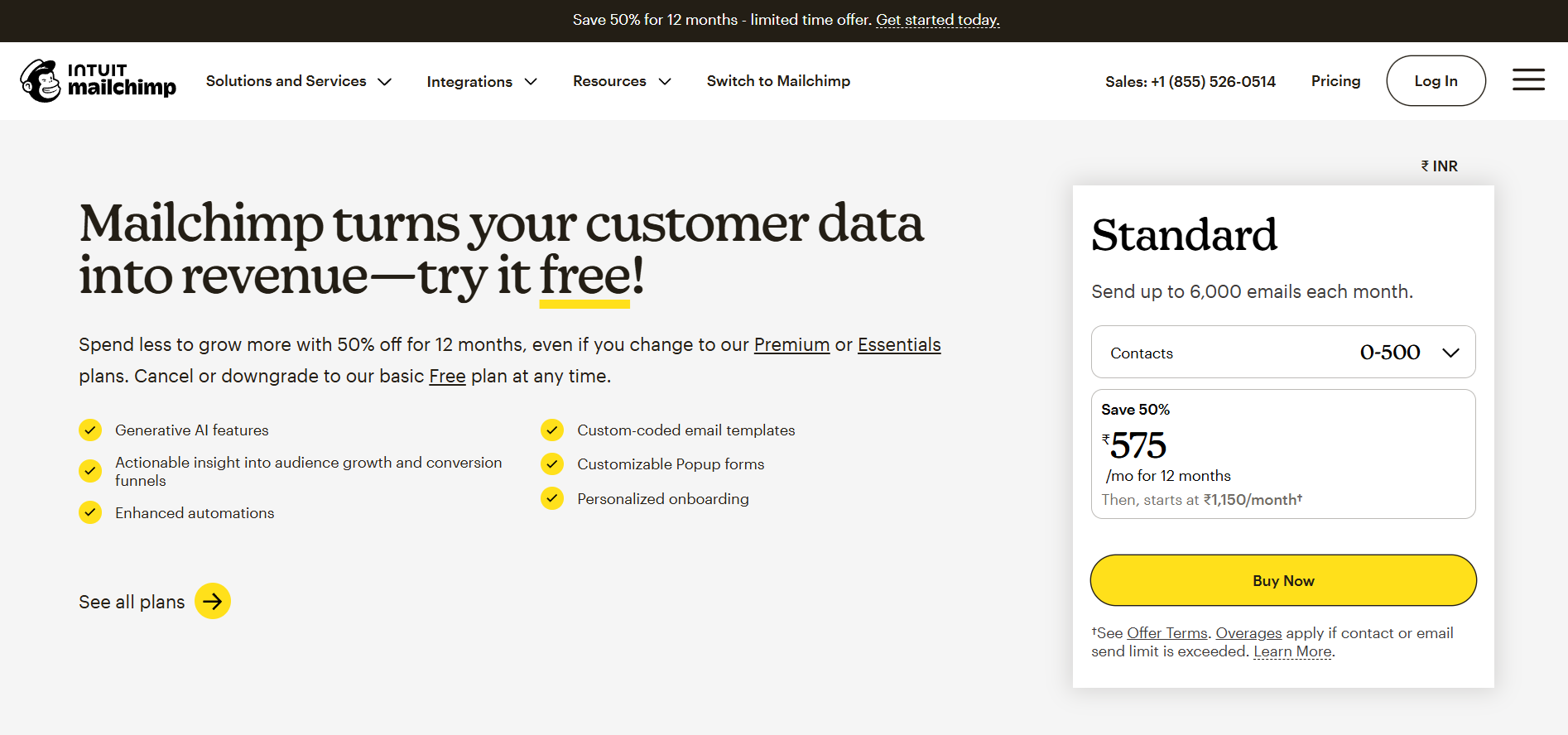Click 'Send up to 6,000 emails' text
Screen dimensions: 1568x735
[1252, 291]
